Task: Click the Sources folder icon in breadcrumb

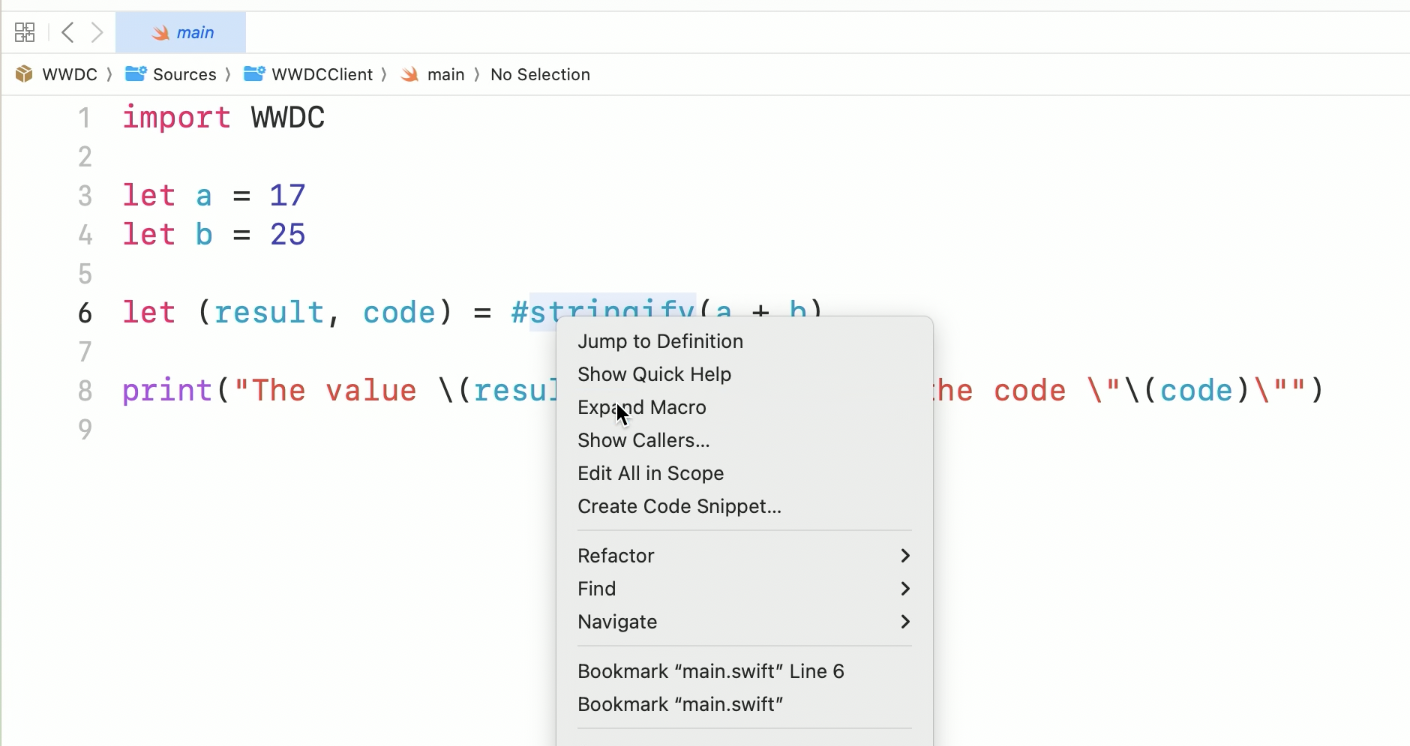Action: click(x=136, y=74)
